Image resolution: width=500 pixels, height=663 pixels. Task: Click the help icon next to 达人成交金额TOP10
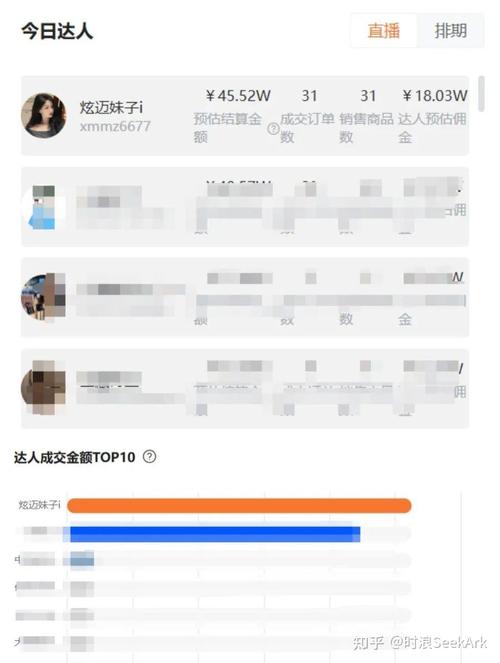pos(149,457)
